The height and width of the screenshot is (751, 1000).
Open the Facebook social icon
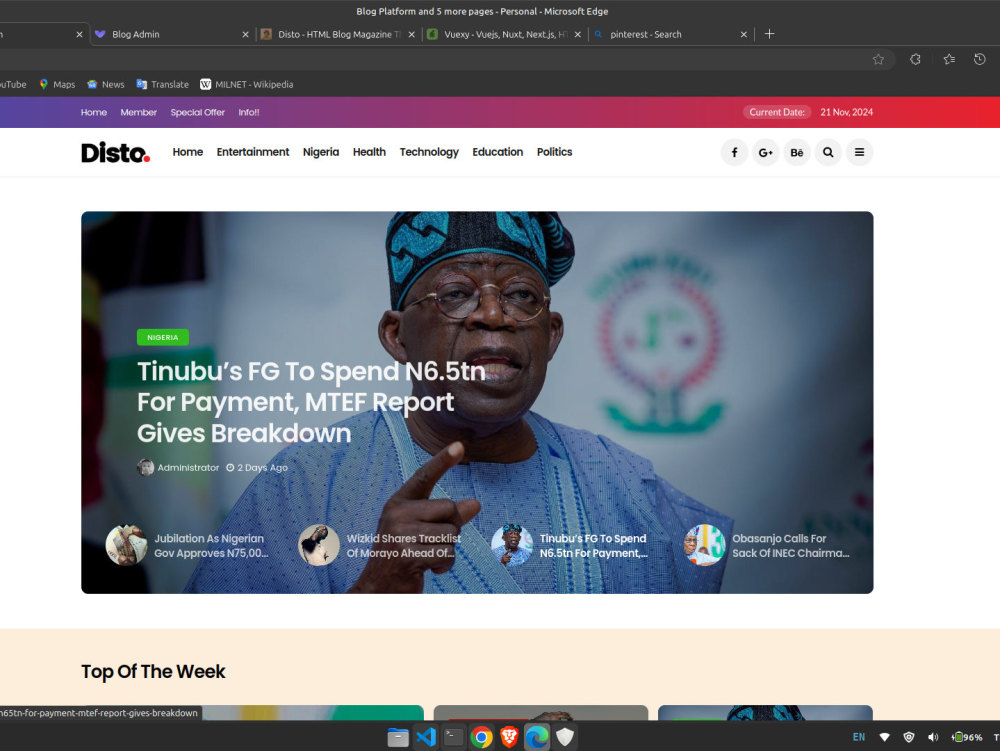tap(734, 152)
